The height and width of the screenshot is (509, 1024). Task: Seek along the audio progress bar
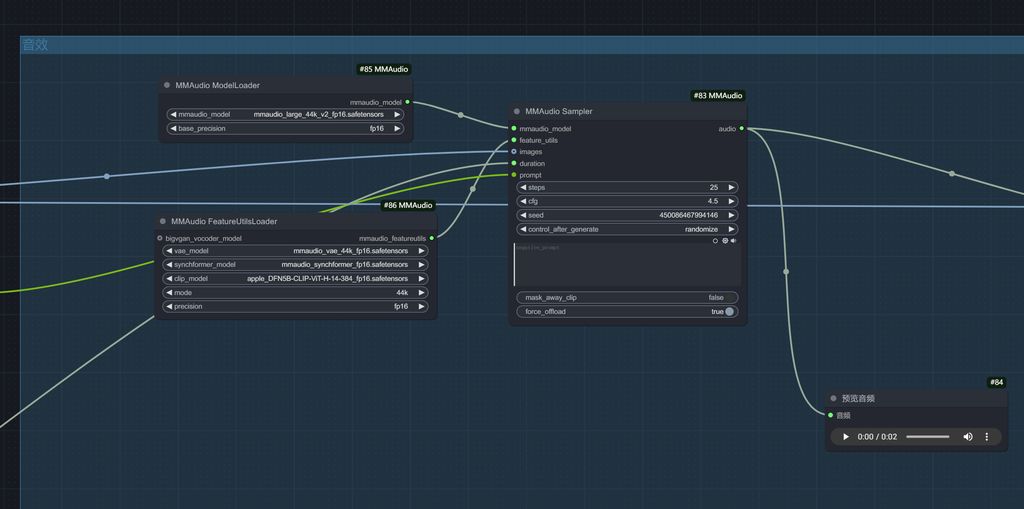(x=927, y=437)
